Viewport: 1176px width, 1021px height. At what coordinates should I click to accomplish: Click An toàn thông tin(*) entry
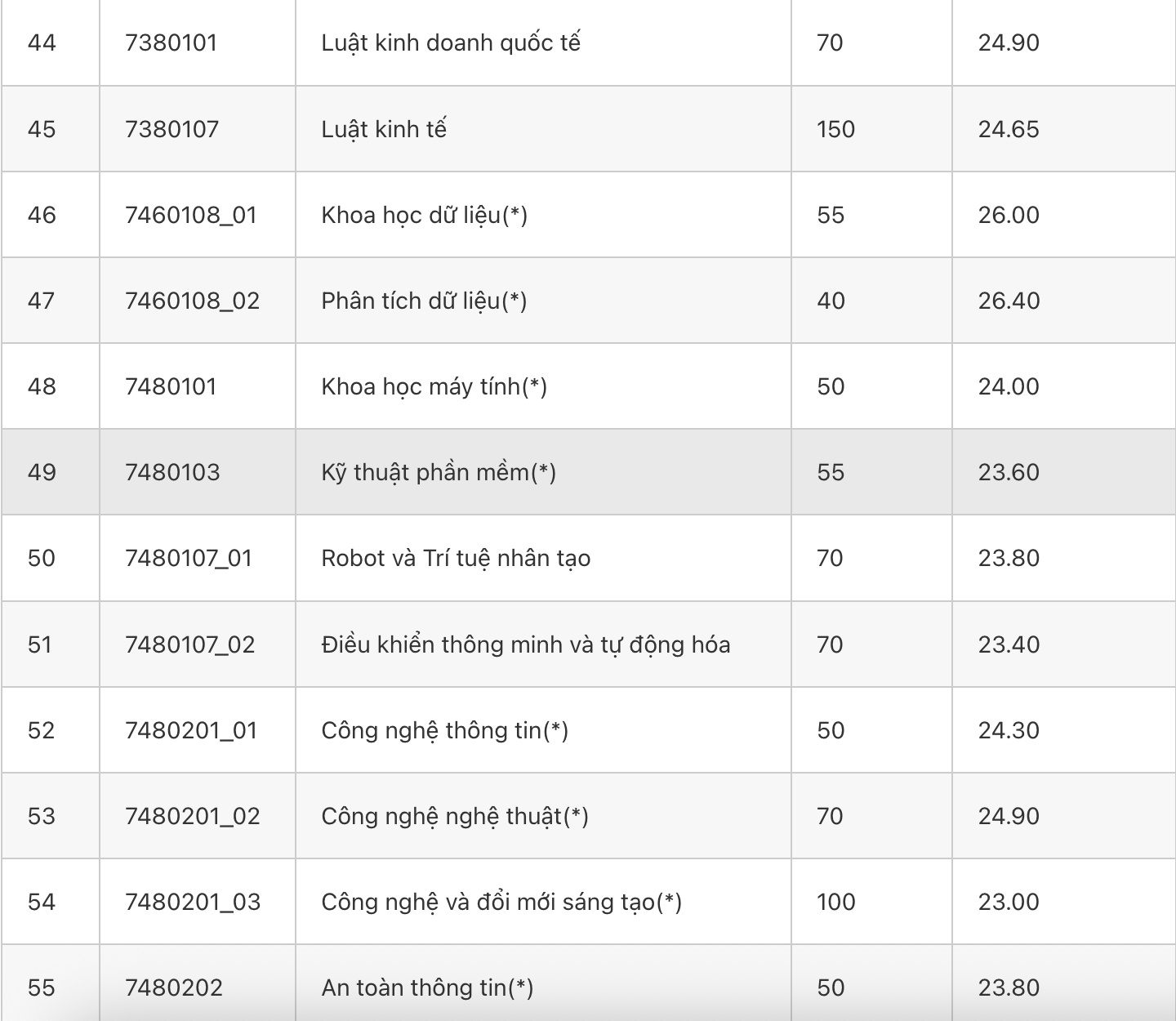click(427, 988)
